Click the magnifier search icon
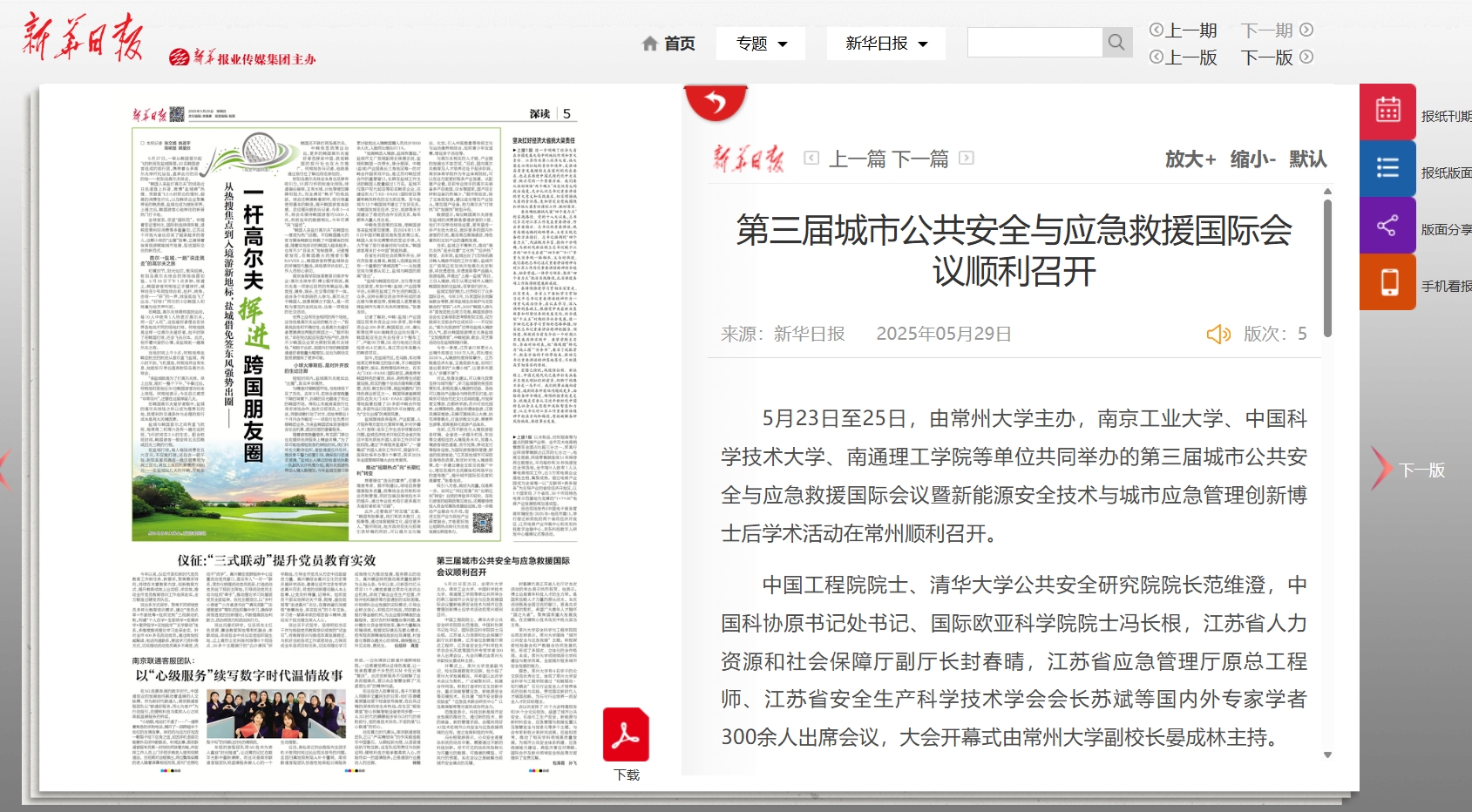Viewport: 1472px width, 812px height. [1116, 43]
